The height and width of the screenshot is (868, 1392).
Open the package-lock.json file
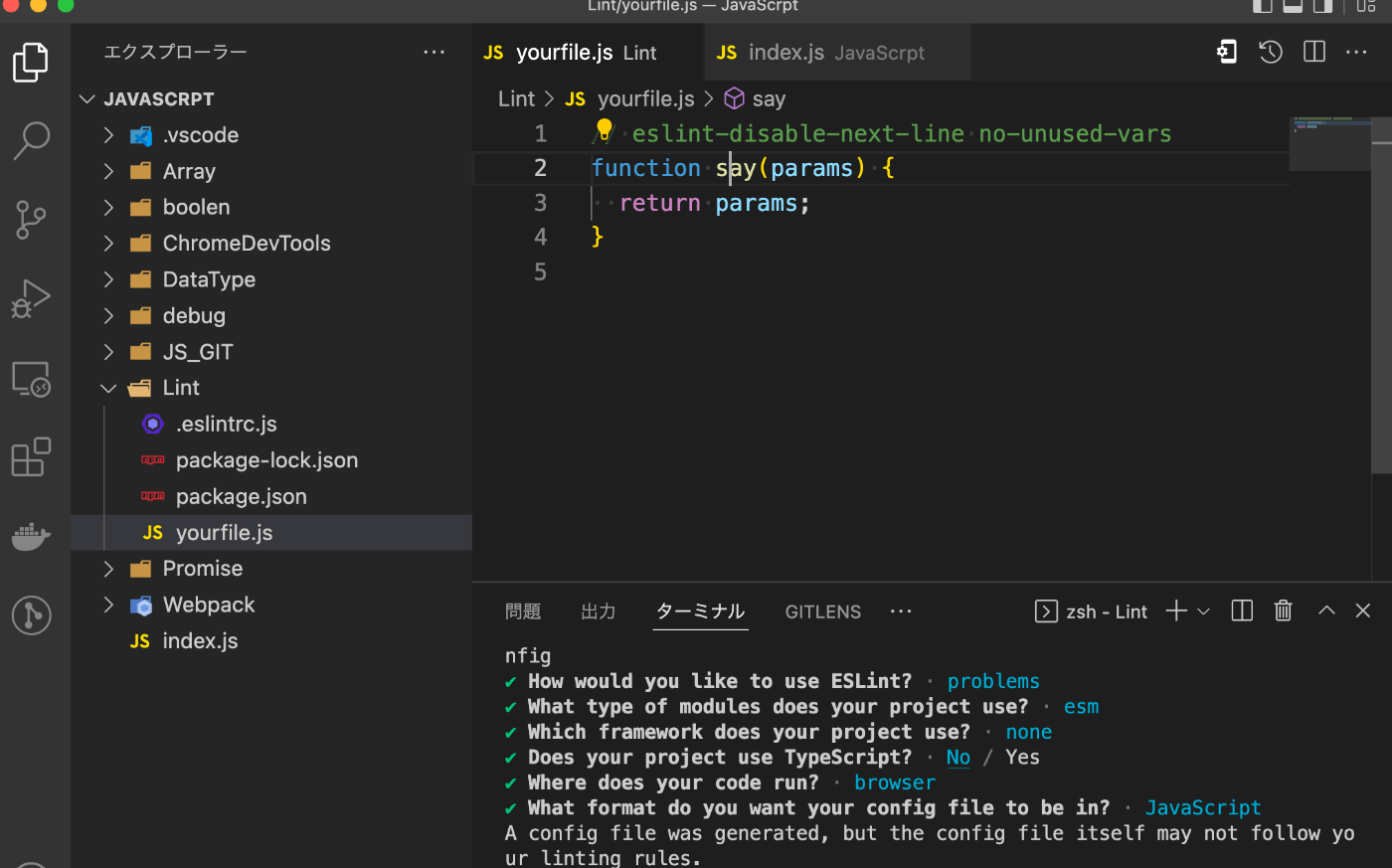[271, 460]
